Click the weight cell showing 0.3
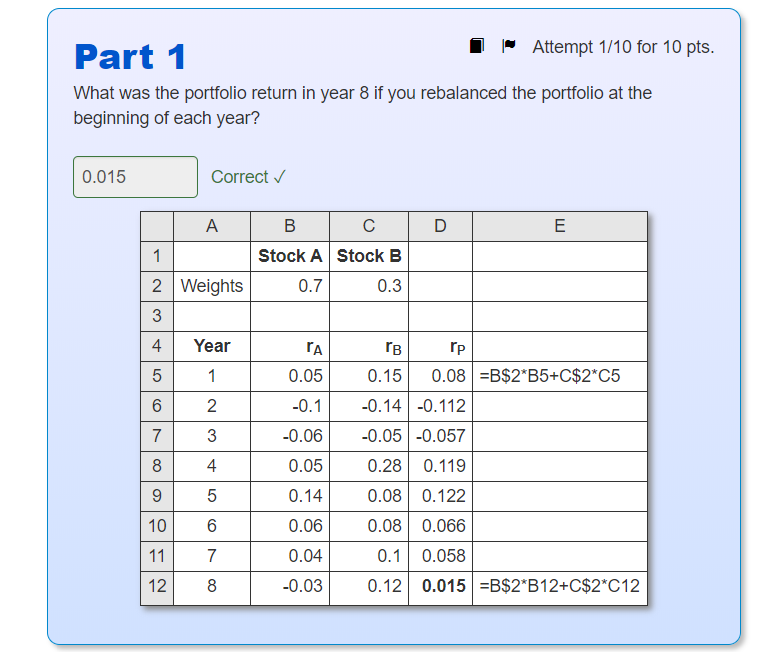 (x=369, y=286)
